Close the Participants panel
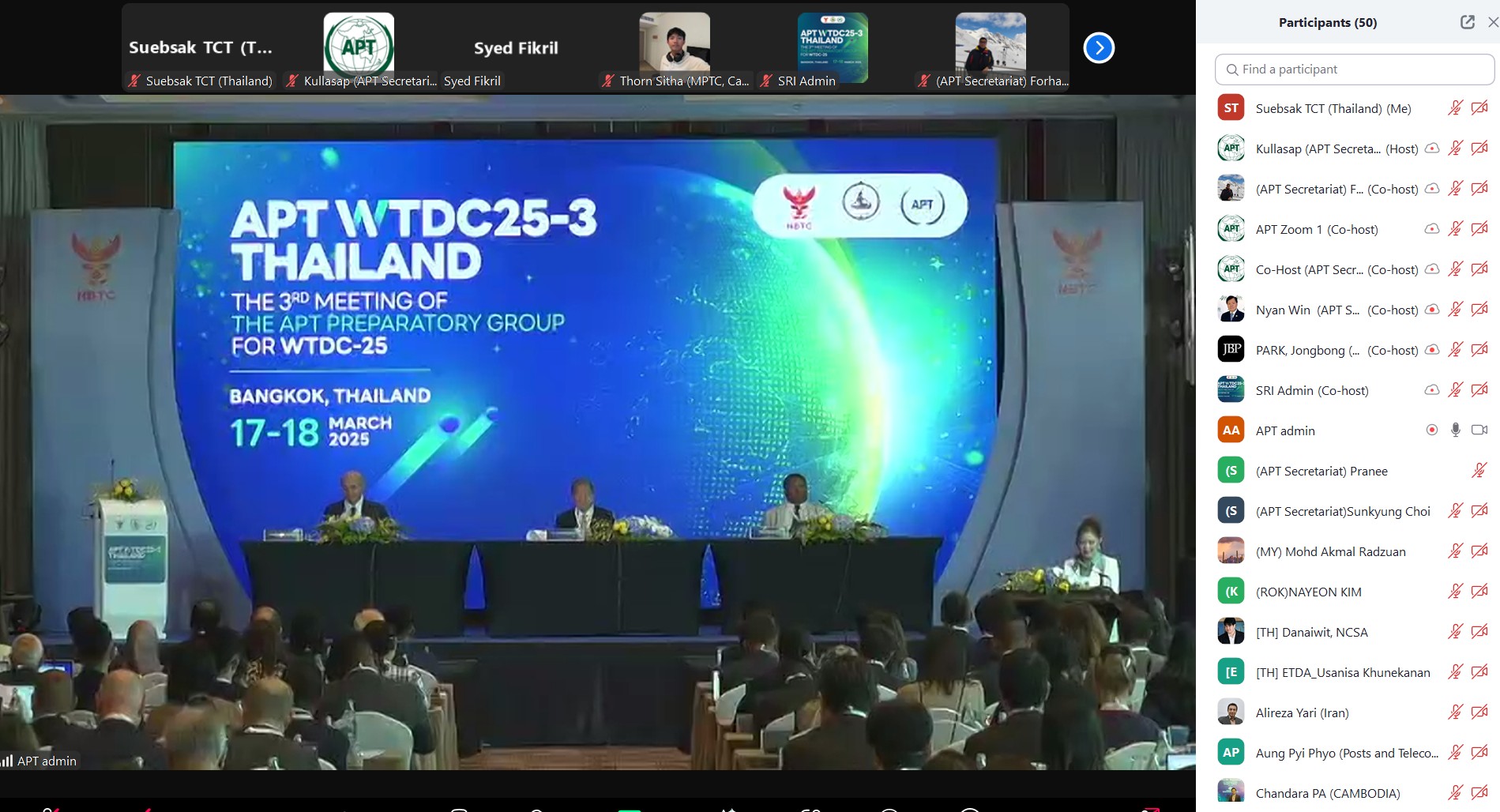Image resolution: width=1500 pixels, height=812 pixels. click(x=1493, y=22)
